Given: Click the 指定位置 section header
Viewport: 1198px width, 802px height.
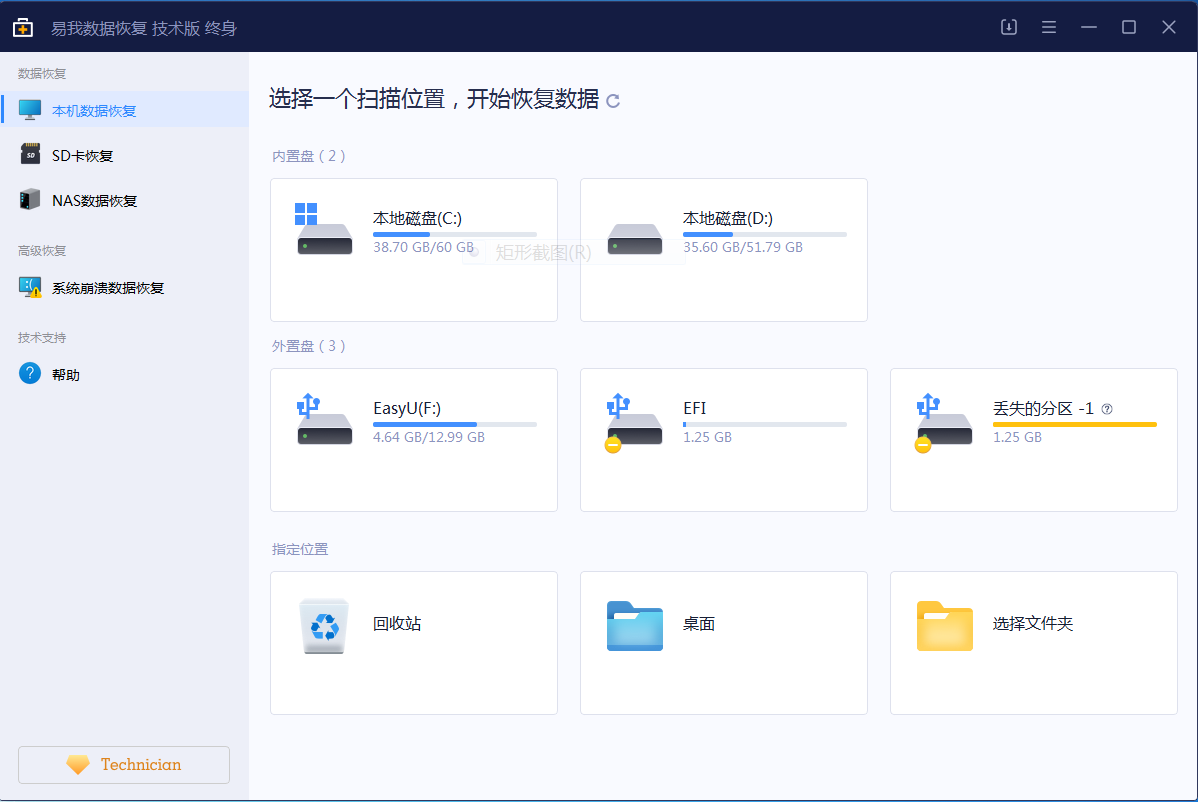Looking at the screenshot, I should (300, 549).
